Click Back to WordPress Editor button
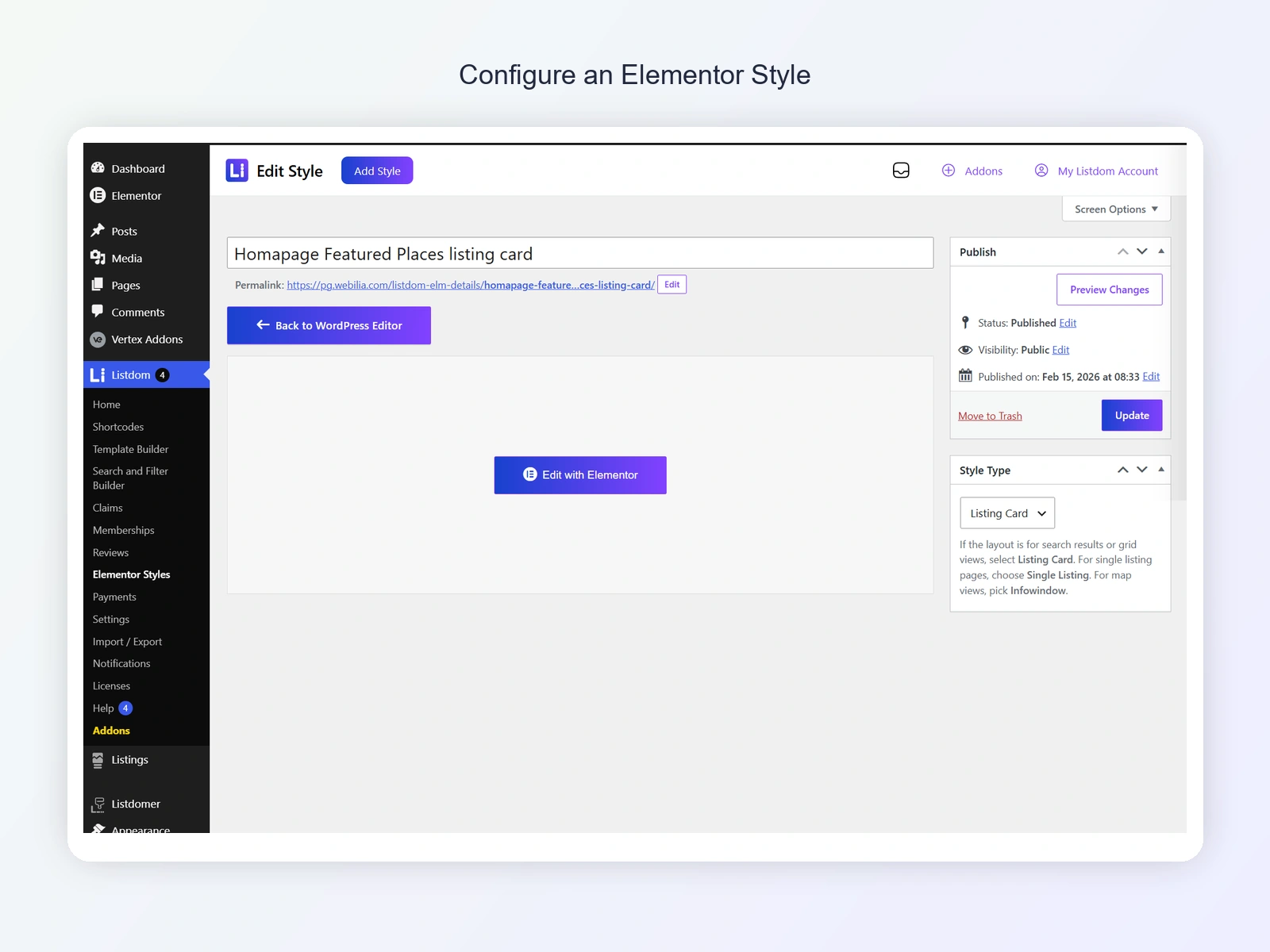 [x=329, y=325]
